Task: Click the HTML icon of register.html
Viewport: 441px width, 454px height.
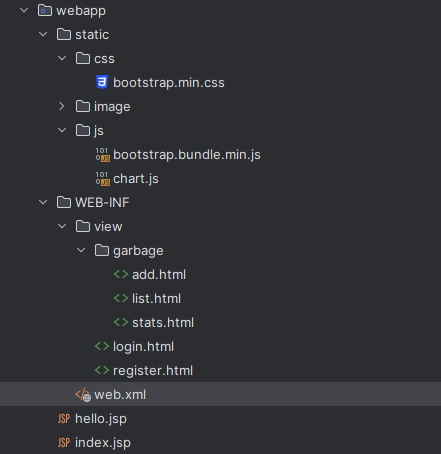Action: [102, 370]
